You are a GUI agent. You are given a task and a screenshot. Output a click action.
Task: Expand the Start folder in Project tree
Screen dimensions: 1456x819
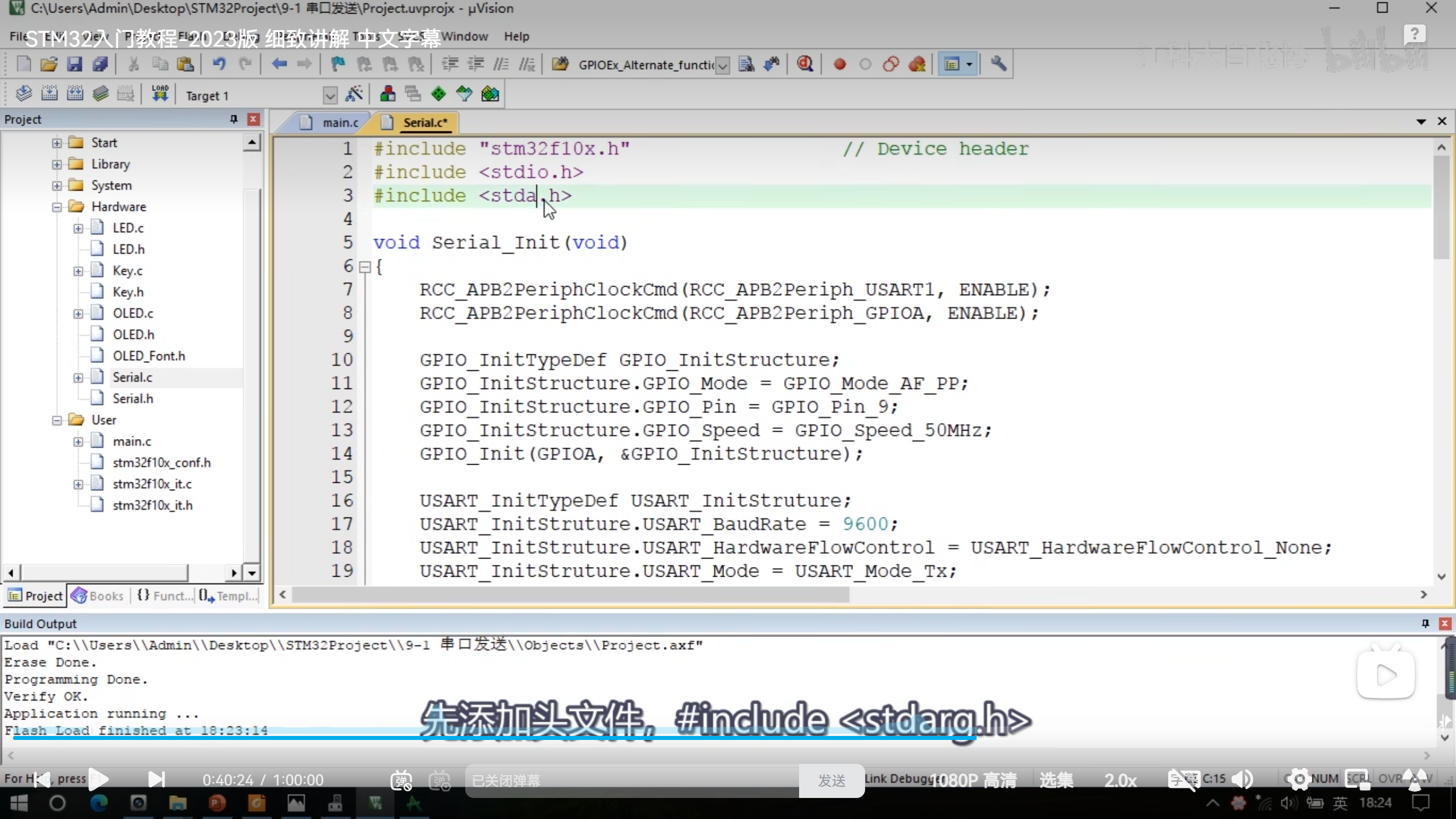click(57, 143)
